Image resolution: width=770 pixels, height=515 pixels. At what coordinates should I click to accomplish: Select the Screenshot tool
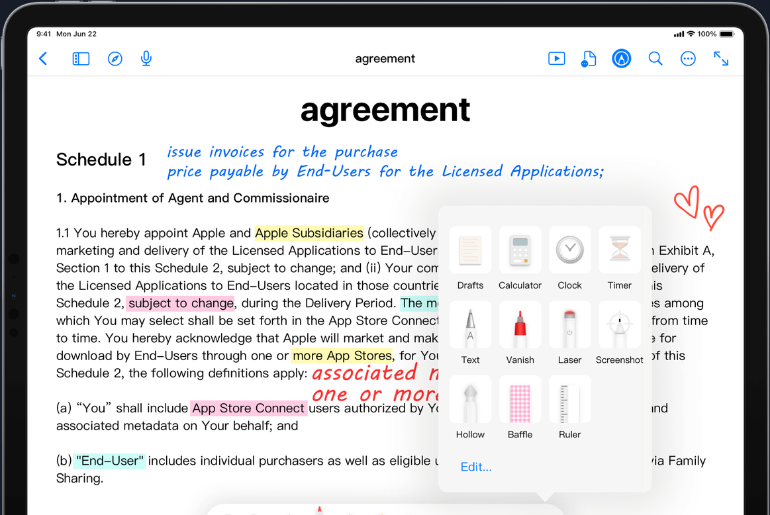click(x=619, y=333)
